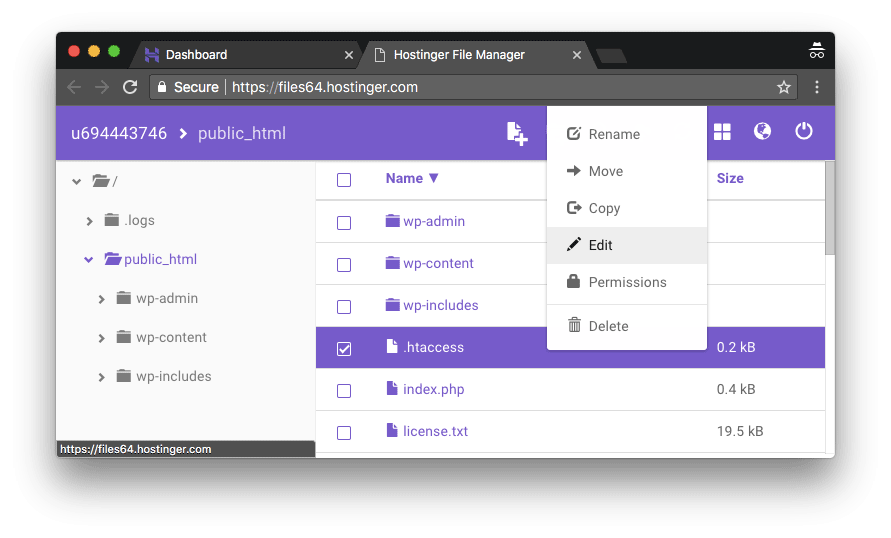Image resolution: width=891 pixels, height=538 pixels.
Task: Select Move from context menu
Action: pyautogui.click(x=627, y=171)
